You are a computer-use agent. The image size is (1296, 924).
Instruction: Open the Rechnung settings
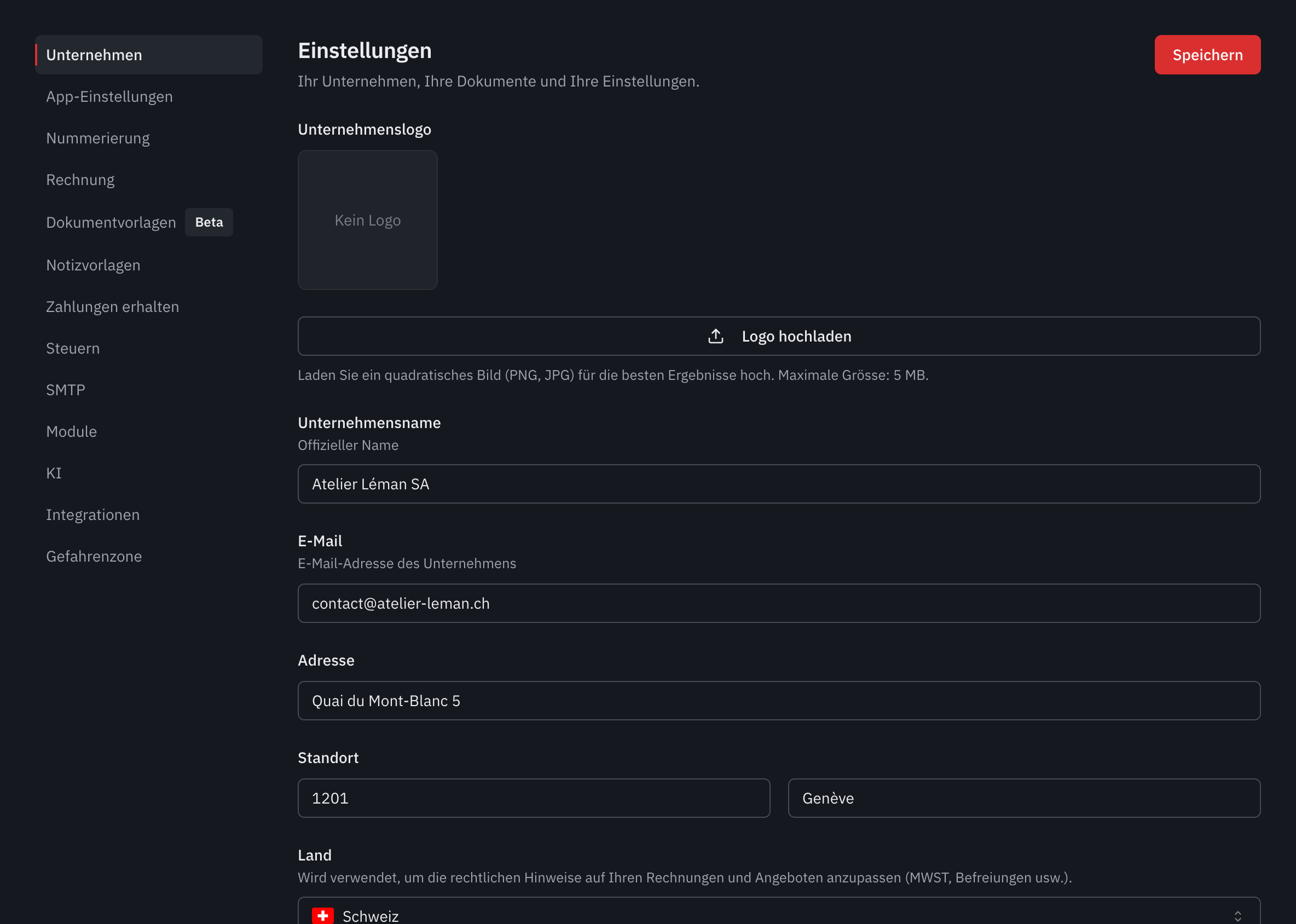coord(80,180)
